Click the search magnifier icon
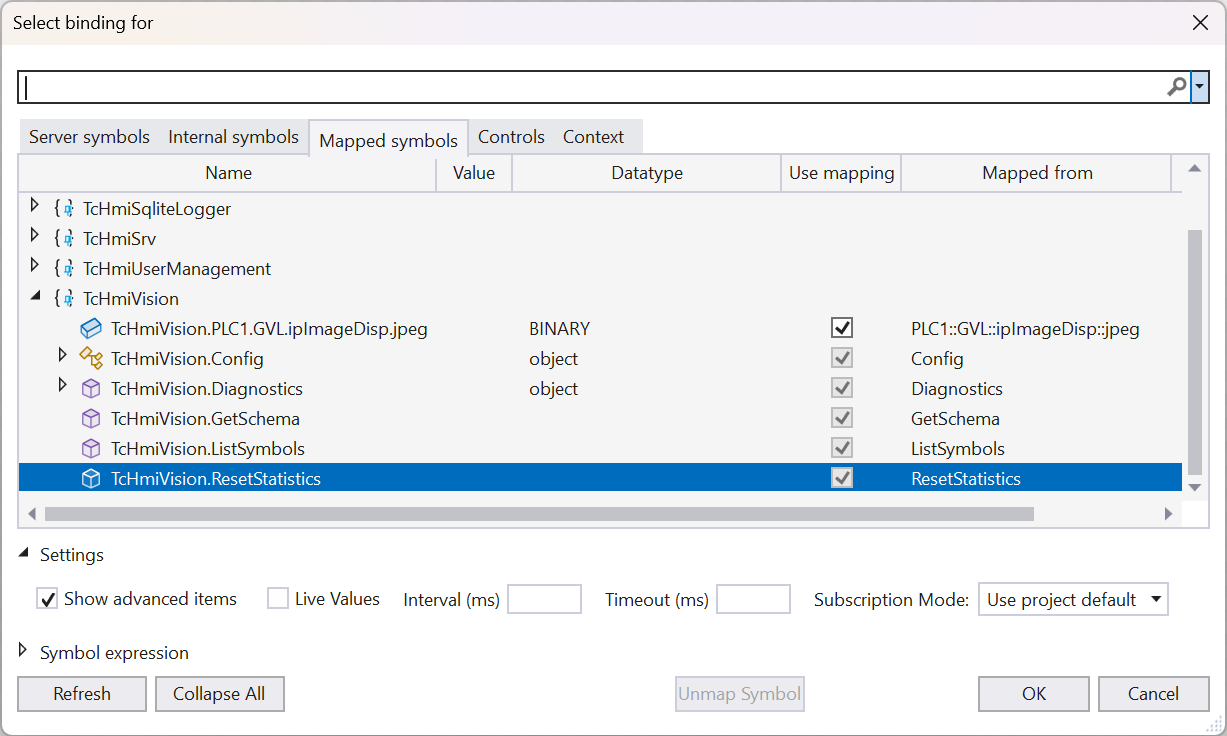Viewport: 1227px width, 736px height. [1176, 88]
